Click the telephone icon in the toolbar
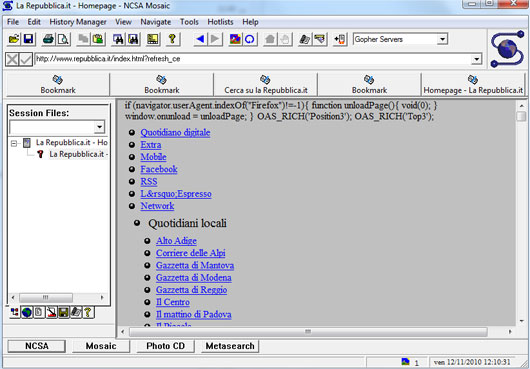The height and width of the screenshot is (369, 530). pos(305,39)
